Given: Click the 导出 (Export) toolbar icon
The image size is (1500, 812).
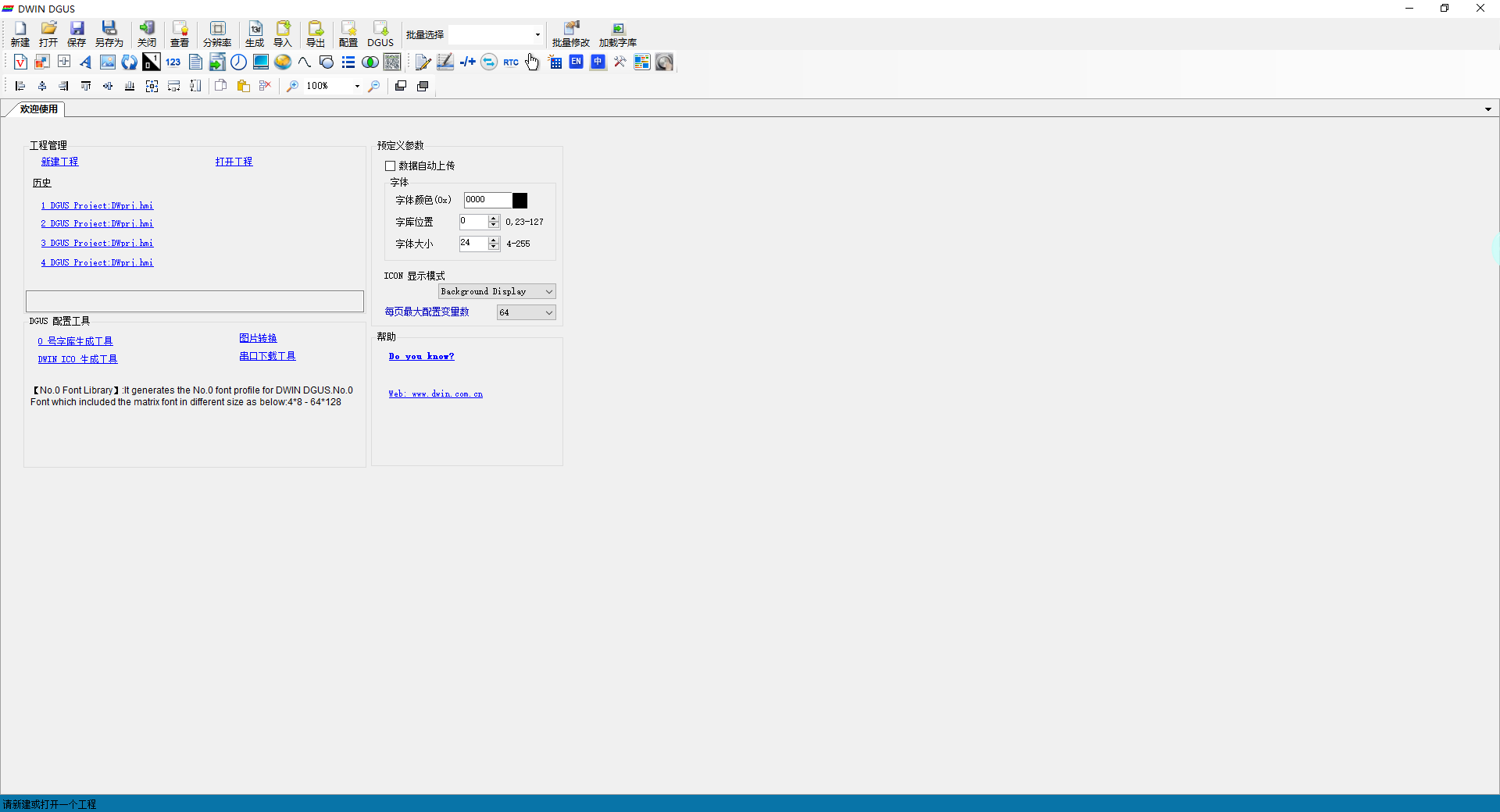Looking at the screenshot, I should [316, 34].
